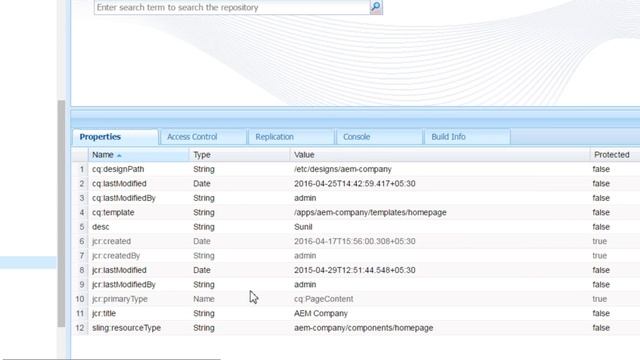Select the jcr:created property name
640x360 pixels.
click(x=111, y=241)
